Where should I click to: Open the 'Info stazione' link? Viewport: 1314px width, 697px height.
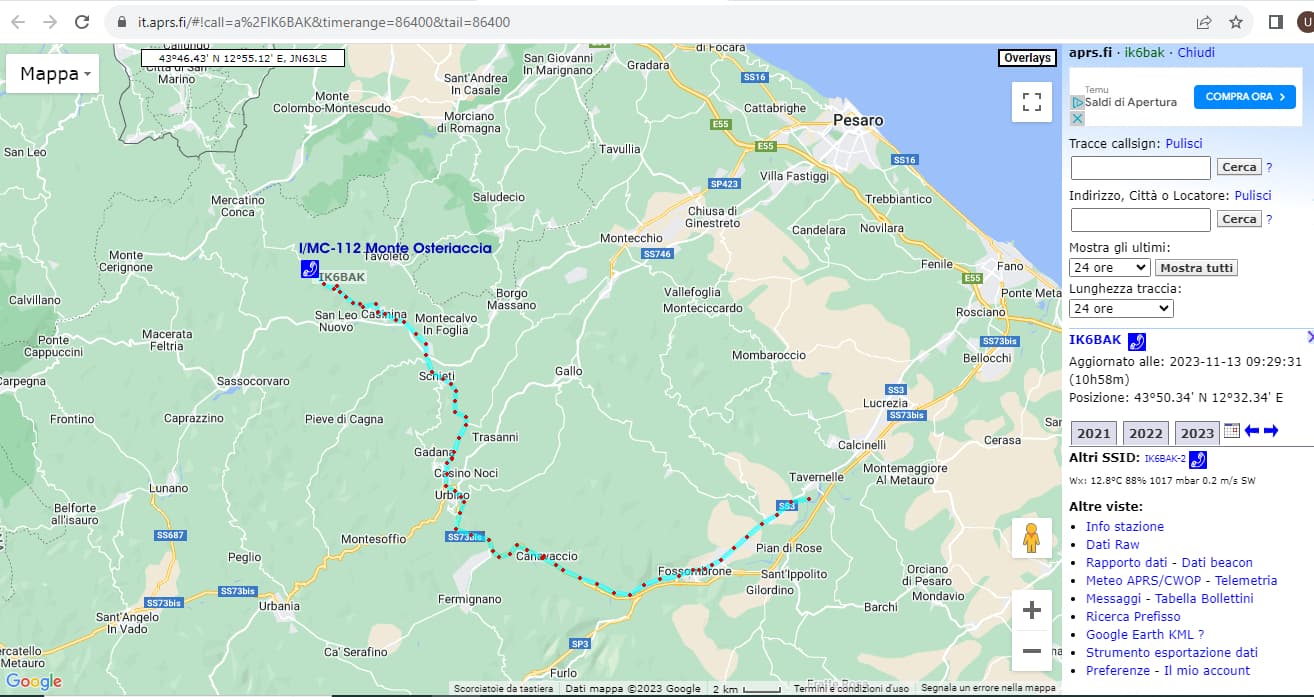pos(1124,526)
